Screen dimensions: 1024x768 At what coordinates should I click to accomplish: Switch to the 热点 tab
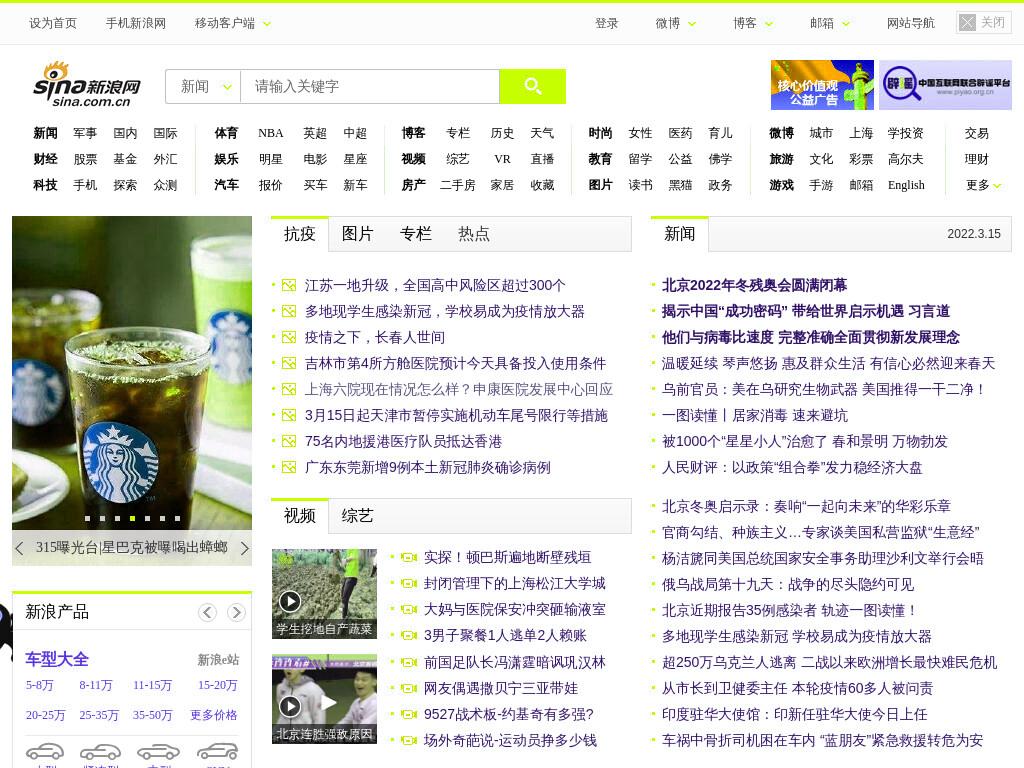click(473, 234)
